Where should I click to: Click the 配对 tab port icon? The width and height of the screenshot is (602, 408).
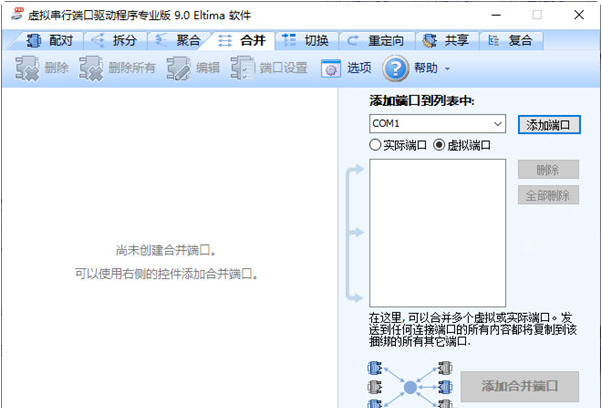[34, 40]
